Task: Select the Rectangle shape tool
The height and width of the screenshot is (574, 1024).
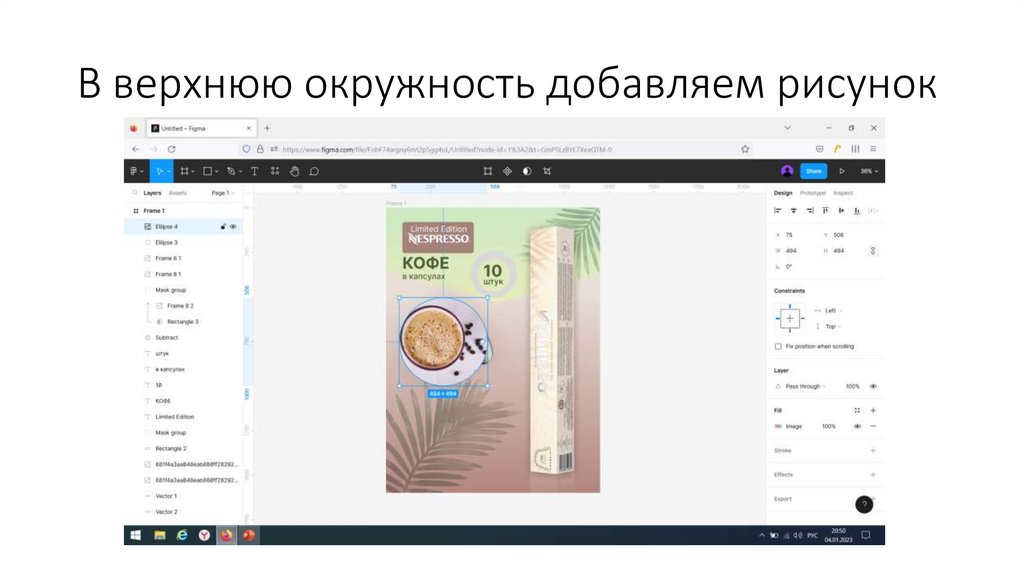Action: tap(207, 171)
